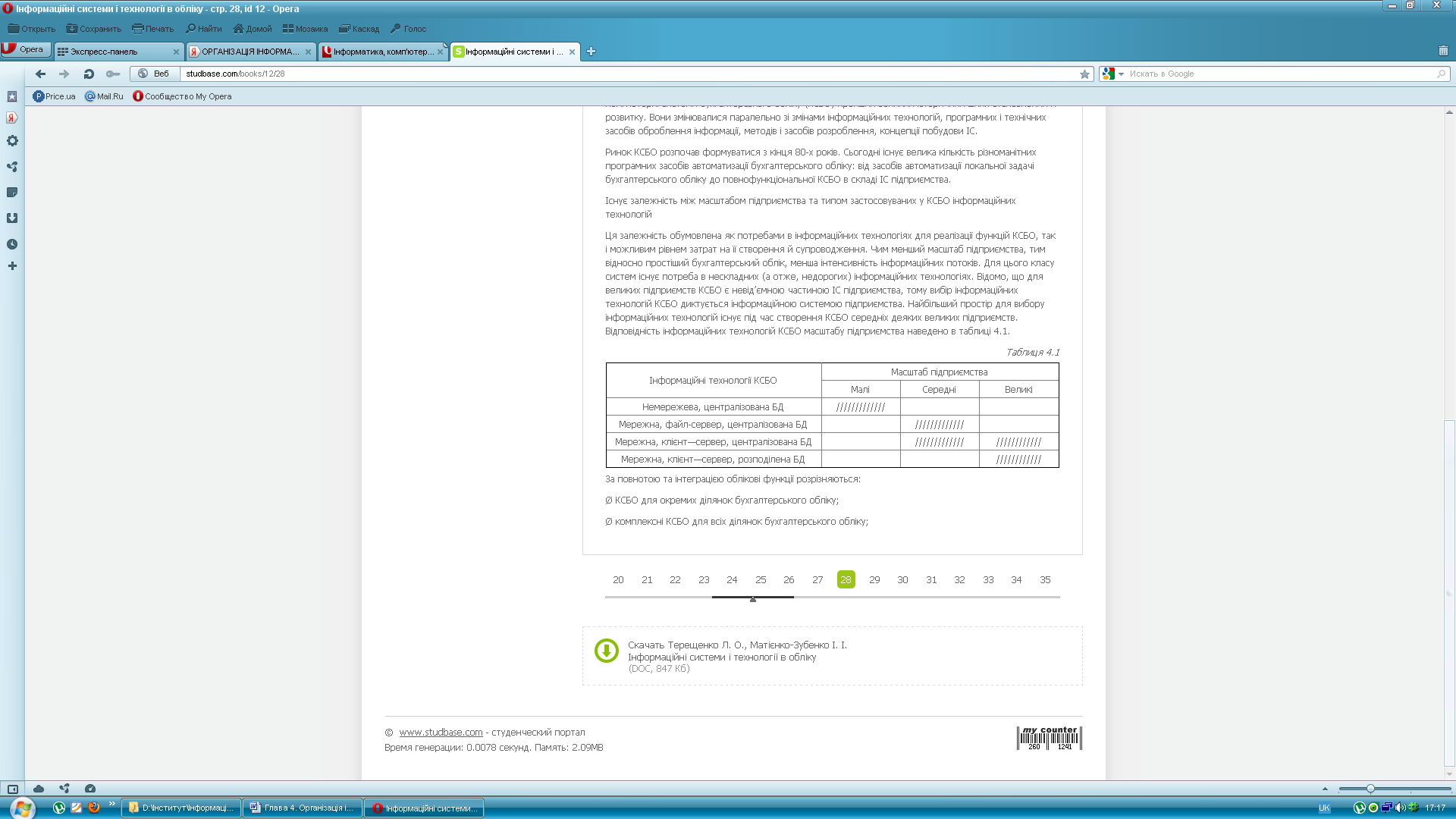
Task: Toggle Opera Turbo speedometer icon
Action: [90, 789]
